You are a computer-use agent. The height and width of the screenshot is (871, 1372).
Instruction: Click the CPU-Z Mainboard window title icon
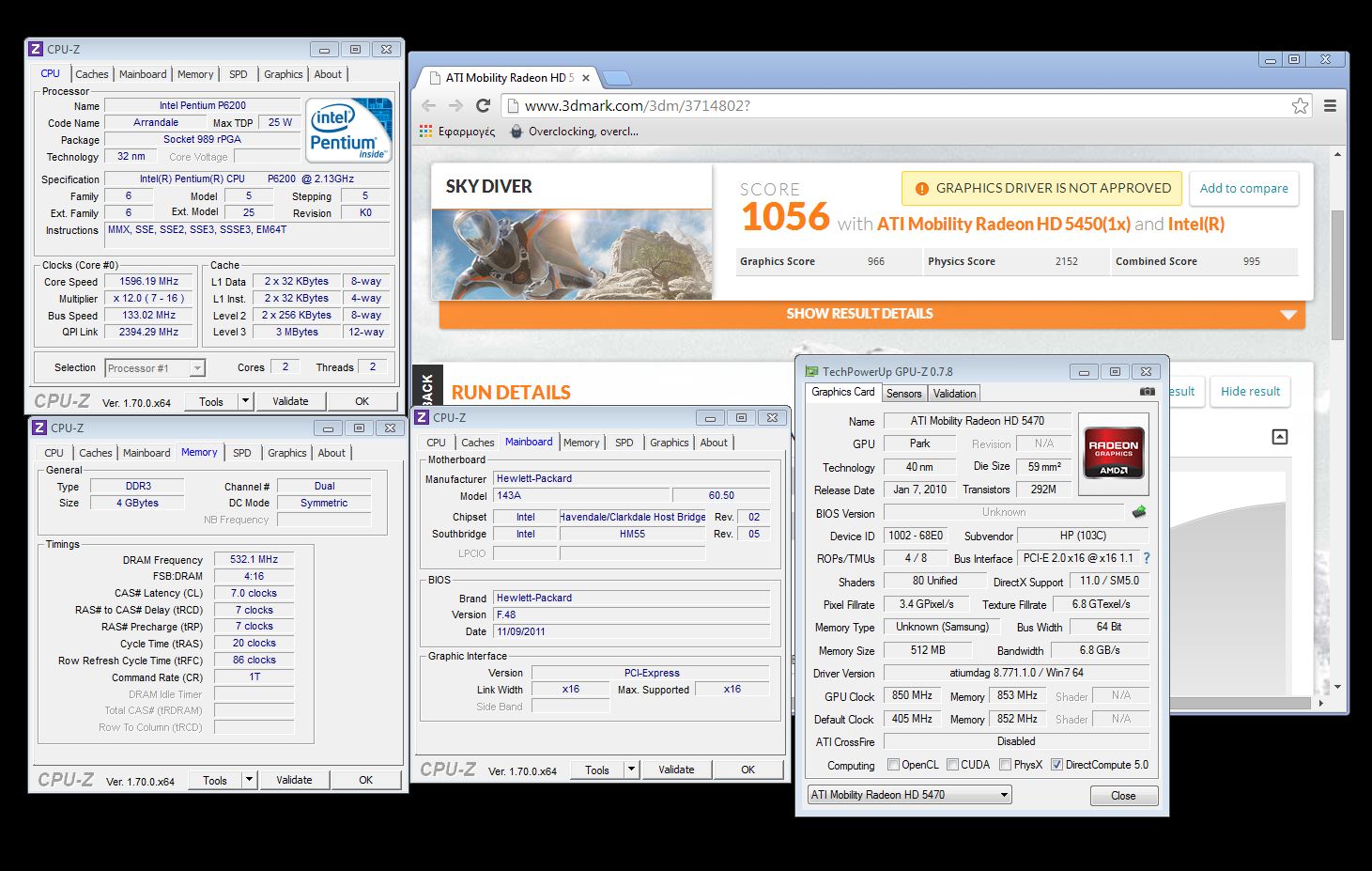coord(423,417)
